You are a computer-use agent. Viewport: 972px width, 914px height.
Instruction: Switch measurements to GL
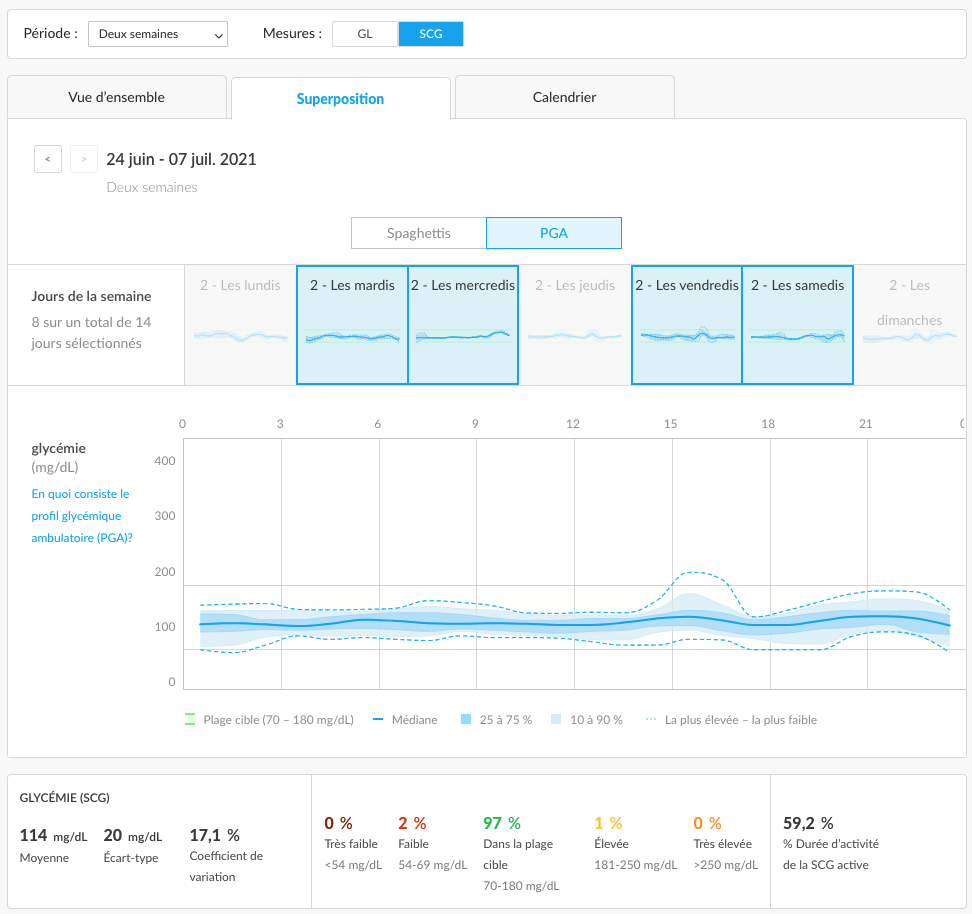pyautogui.click(x=365, y=34)
